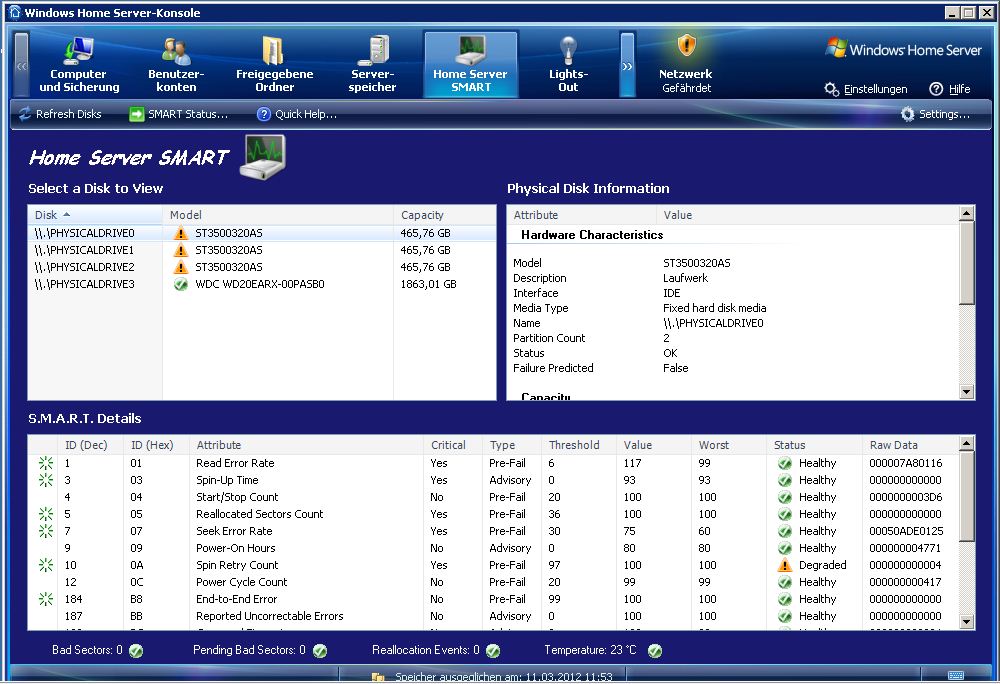Viewport: 1000px width, 684px height.
Task: Select the PHYSICALDRIVE1 disk row
Action: point(260,250)
